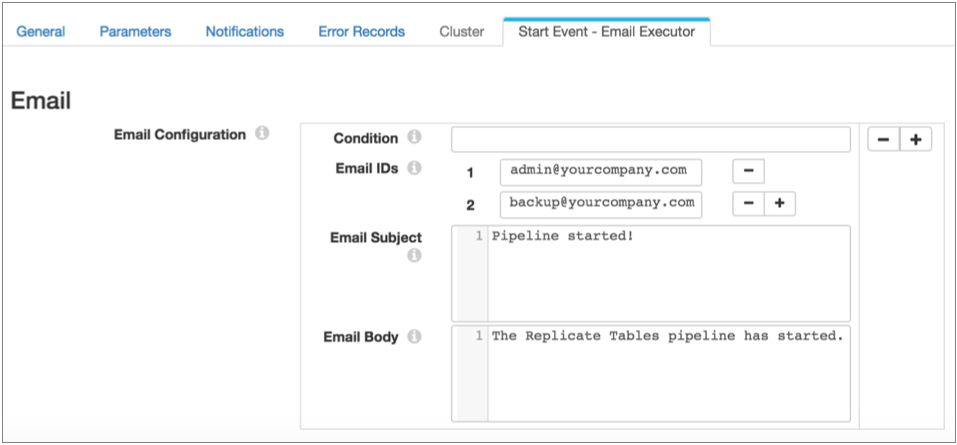Add another email ID after backup address

pos(779,204)
